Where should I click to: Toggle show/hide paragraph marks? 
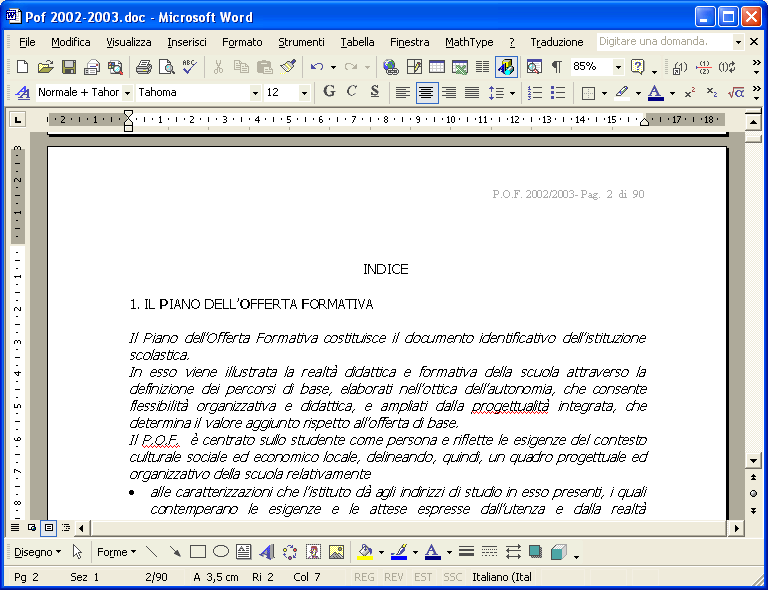point(556,67)
